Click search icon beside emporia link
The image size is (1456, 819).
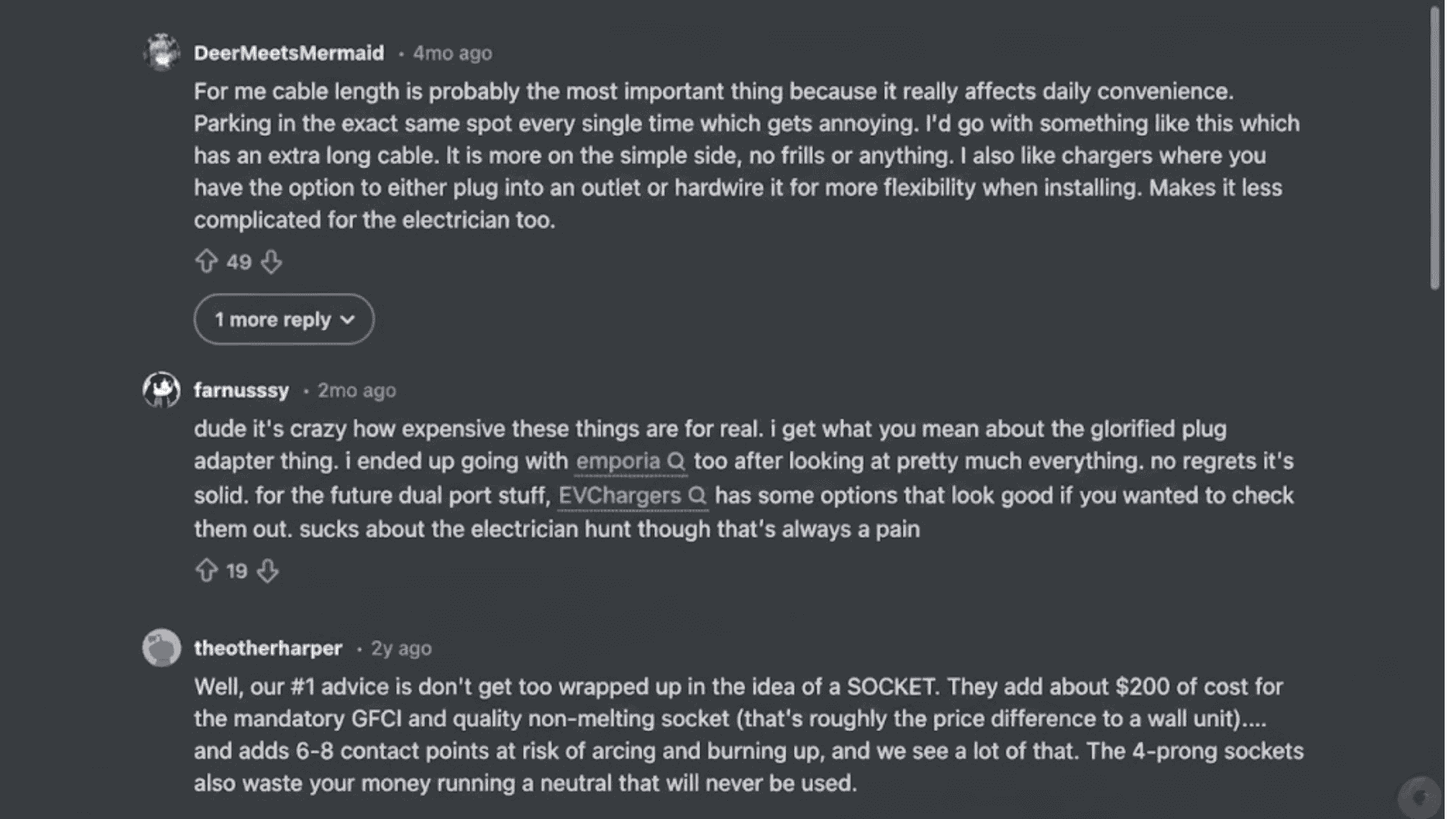tap(676, 462)
